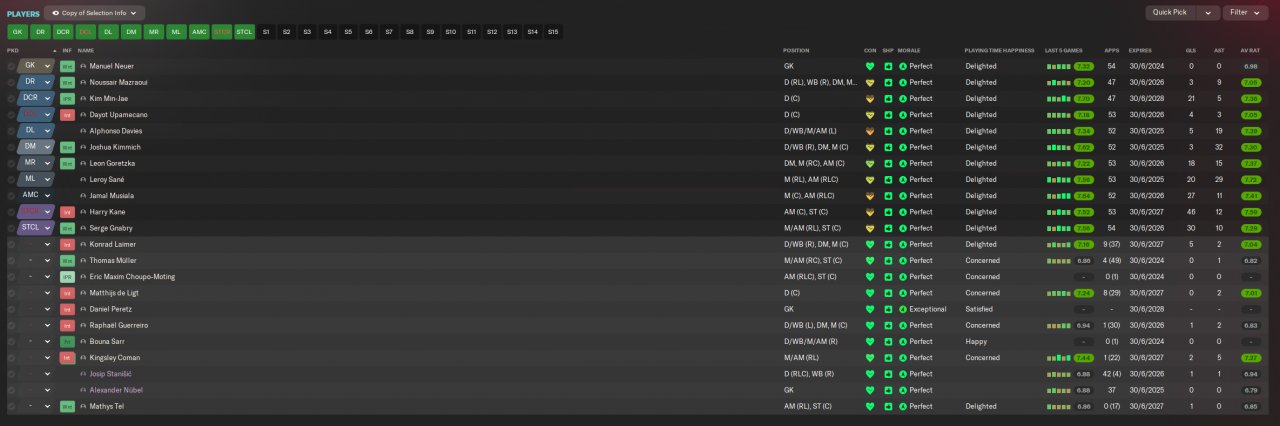1280x426 pixels.
Task: Toggle the pick circle for Kim Min-Jae
Action: coord(11,99)
